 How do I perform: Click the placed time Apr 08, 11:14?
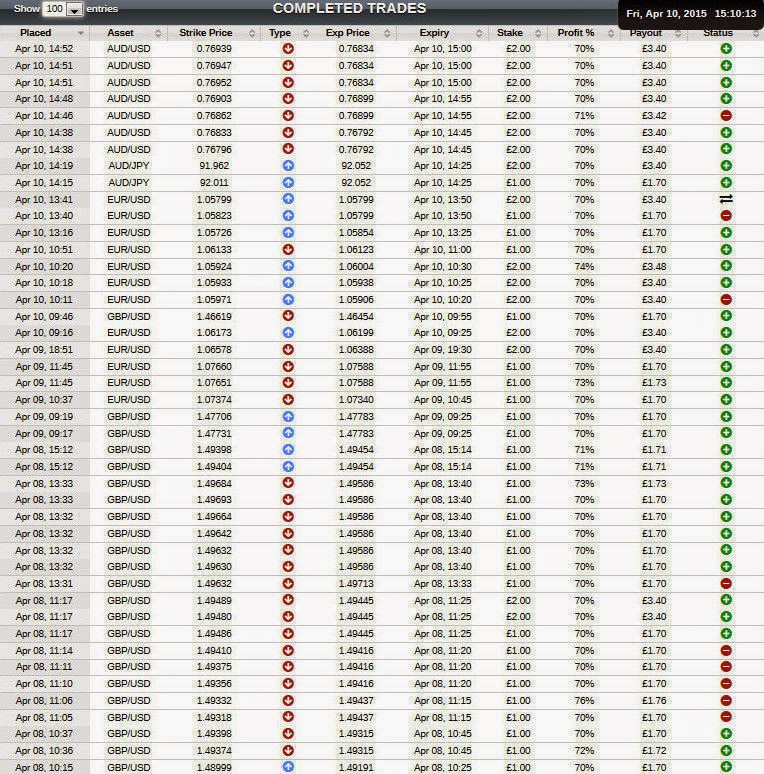[x=44, y=651]
